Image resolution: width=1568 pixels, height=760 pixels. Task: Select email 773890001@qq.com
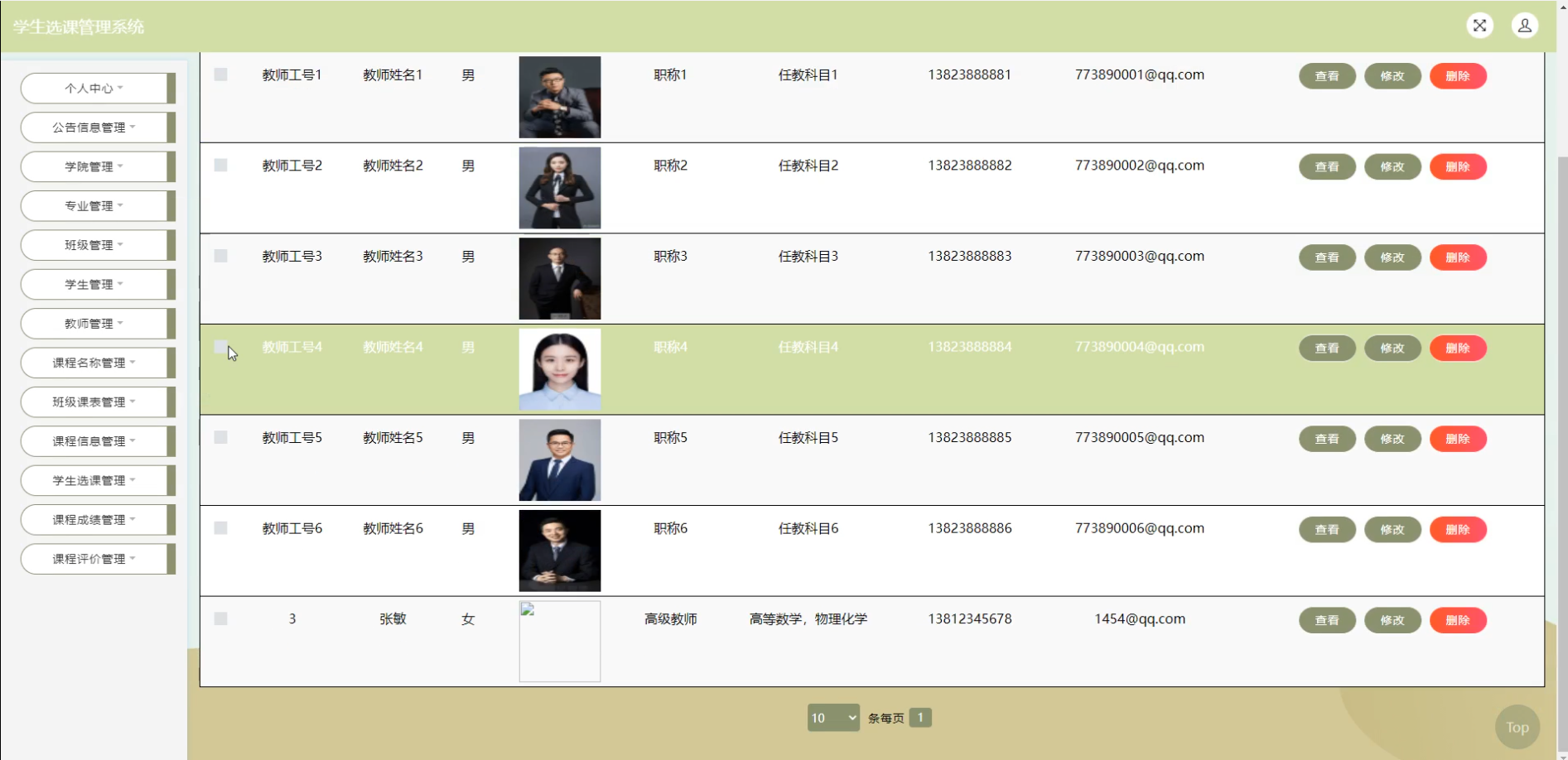point(1140,75)
